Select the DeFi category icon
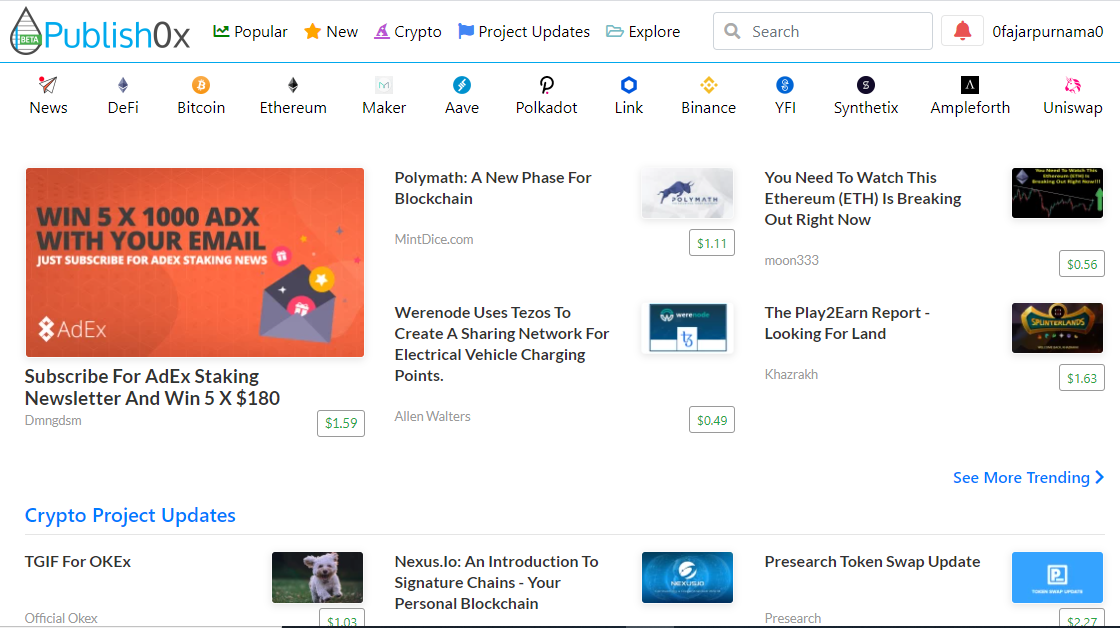This screenshot has height=628, width=1120. pyautogui.click(x=123, y=85)
